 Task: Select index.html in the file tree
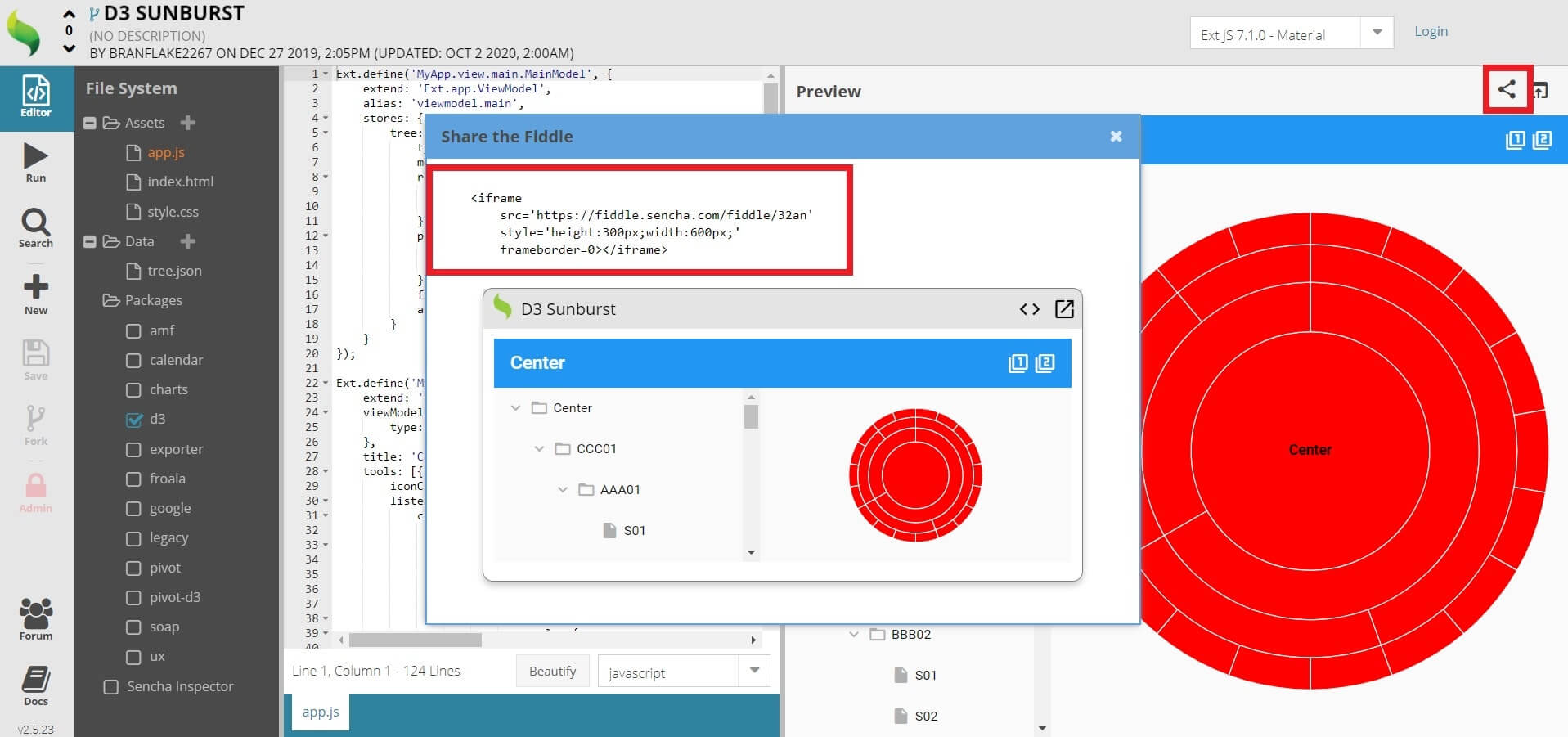180,182
